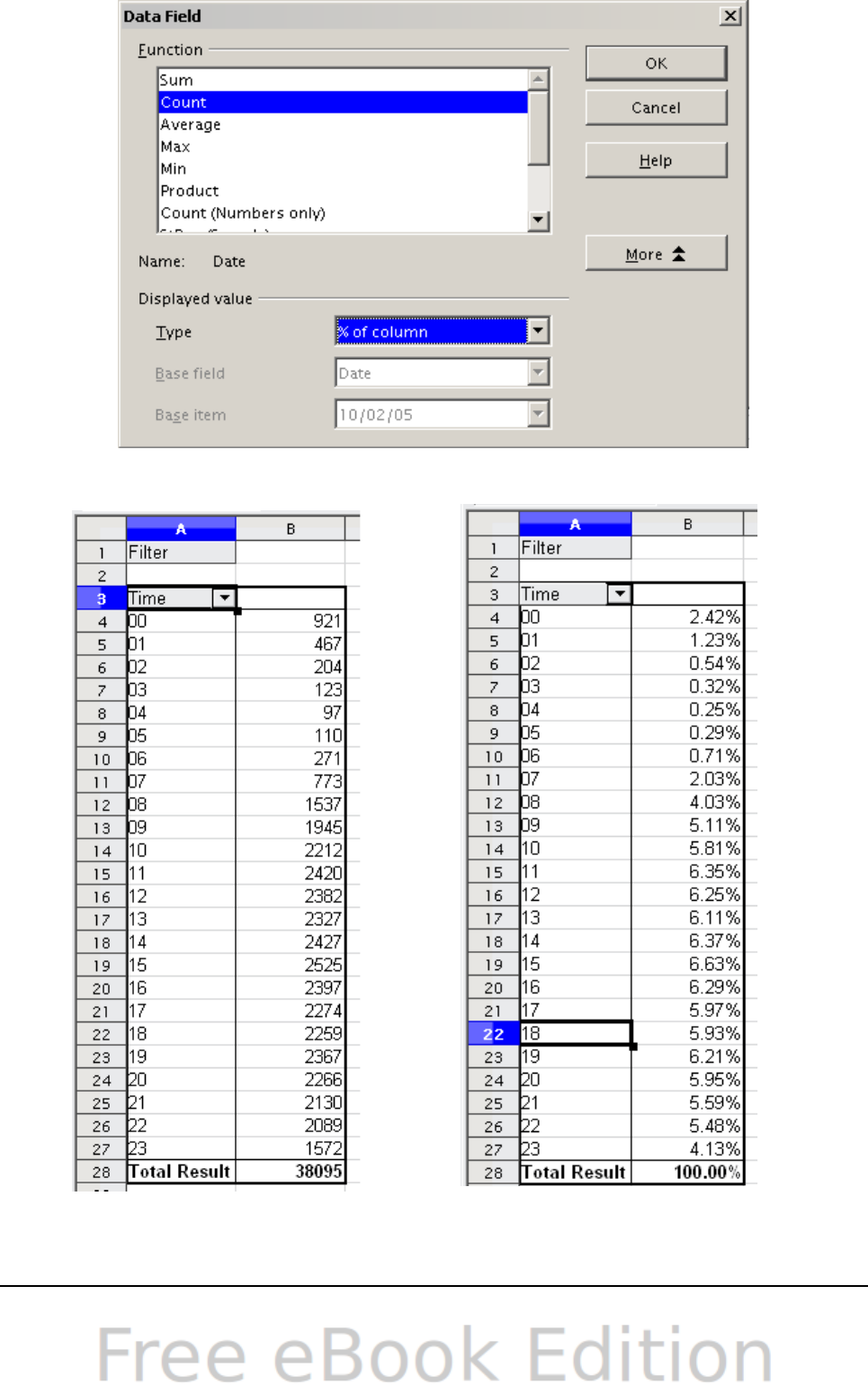Choose Max function
This screenshot has width=868, height=1385.
(x=342, y=146)
